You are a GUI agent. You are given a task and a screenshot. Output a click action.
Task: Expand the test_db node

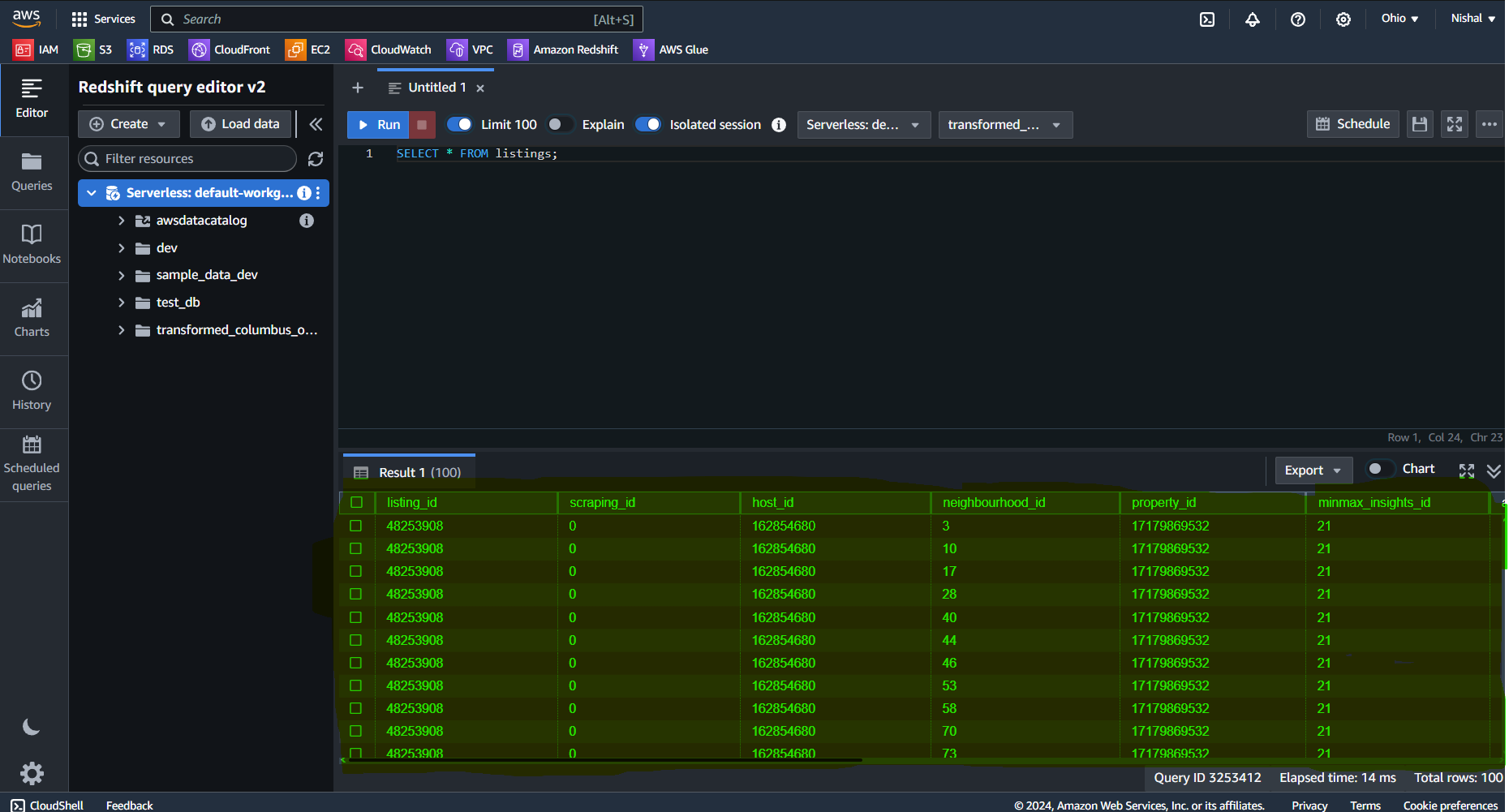pyautogui.click(x=122, y=303)
